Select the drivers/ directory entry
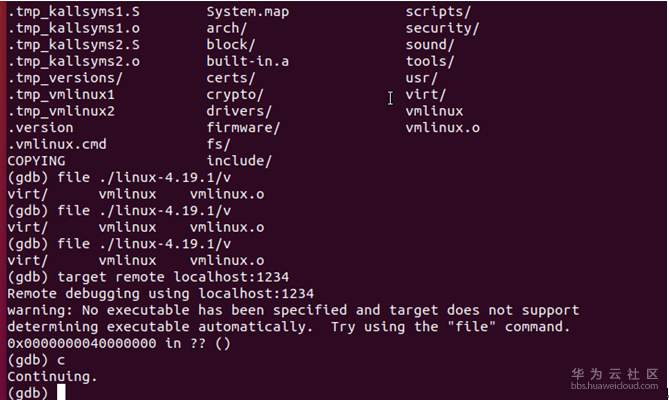This screenshot has width=669, height=400. point(239,111)
